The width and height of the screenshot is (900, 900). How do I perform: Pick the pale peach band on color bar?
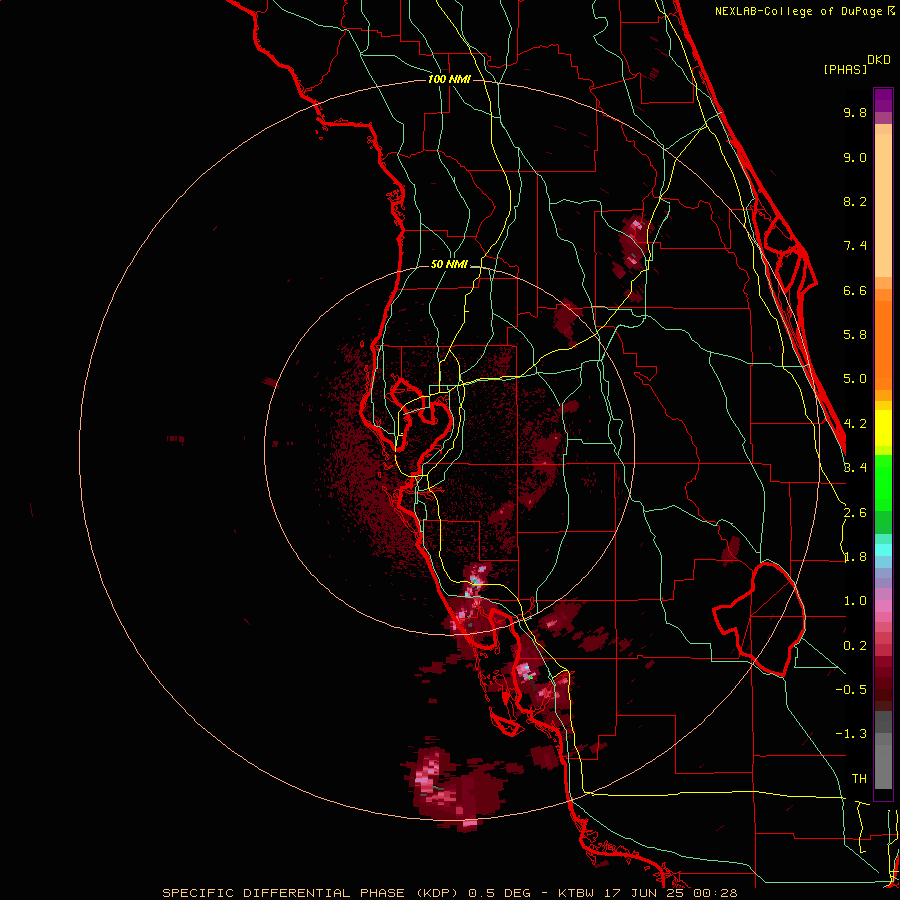coord(883,205)
